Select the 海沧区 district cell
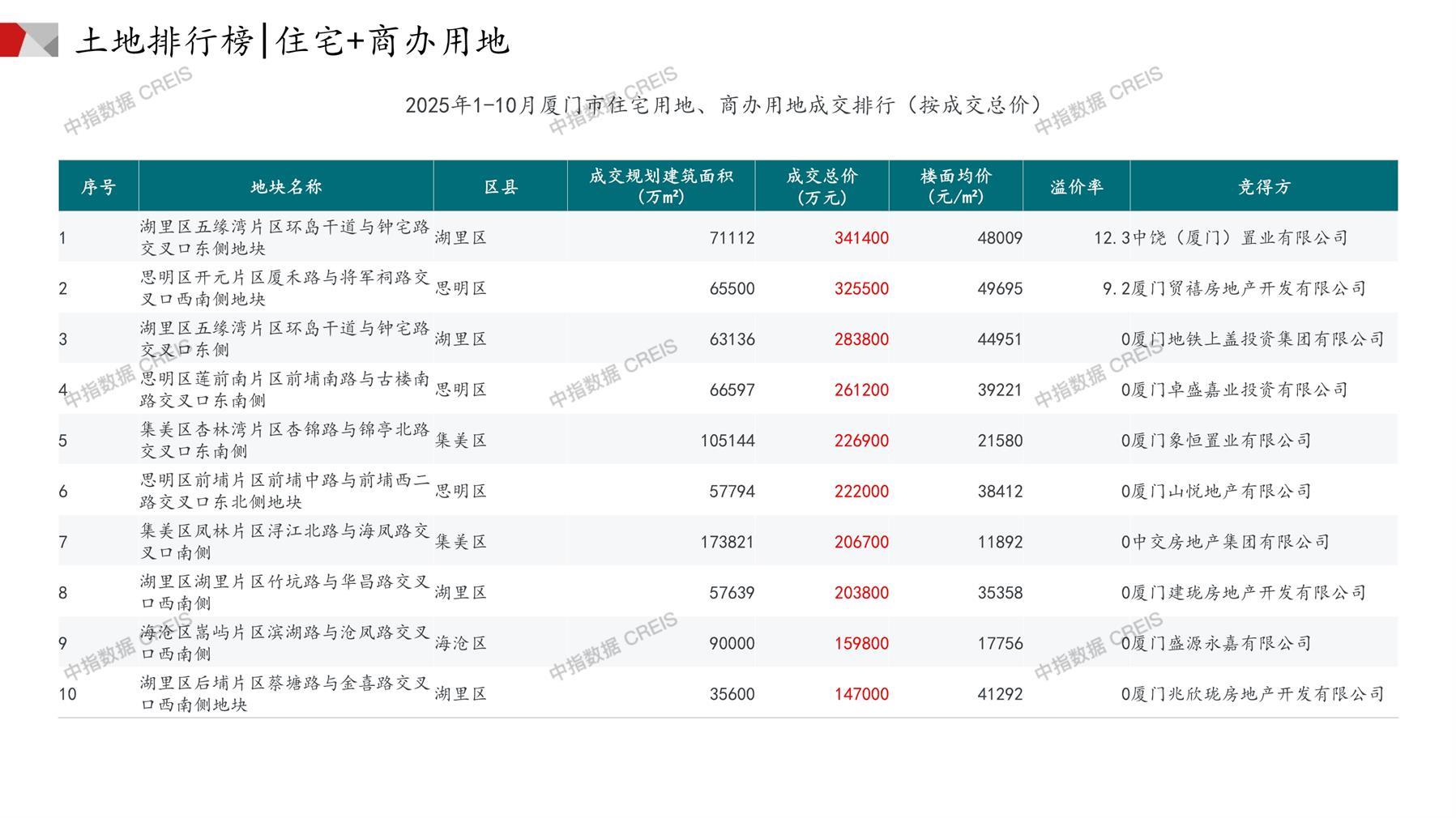The image size is (1456, 818). point(461,643)
